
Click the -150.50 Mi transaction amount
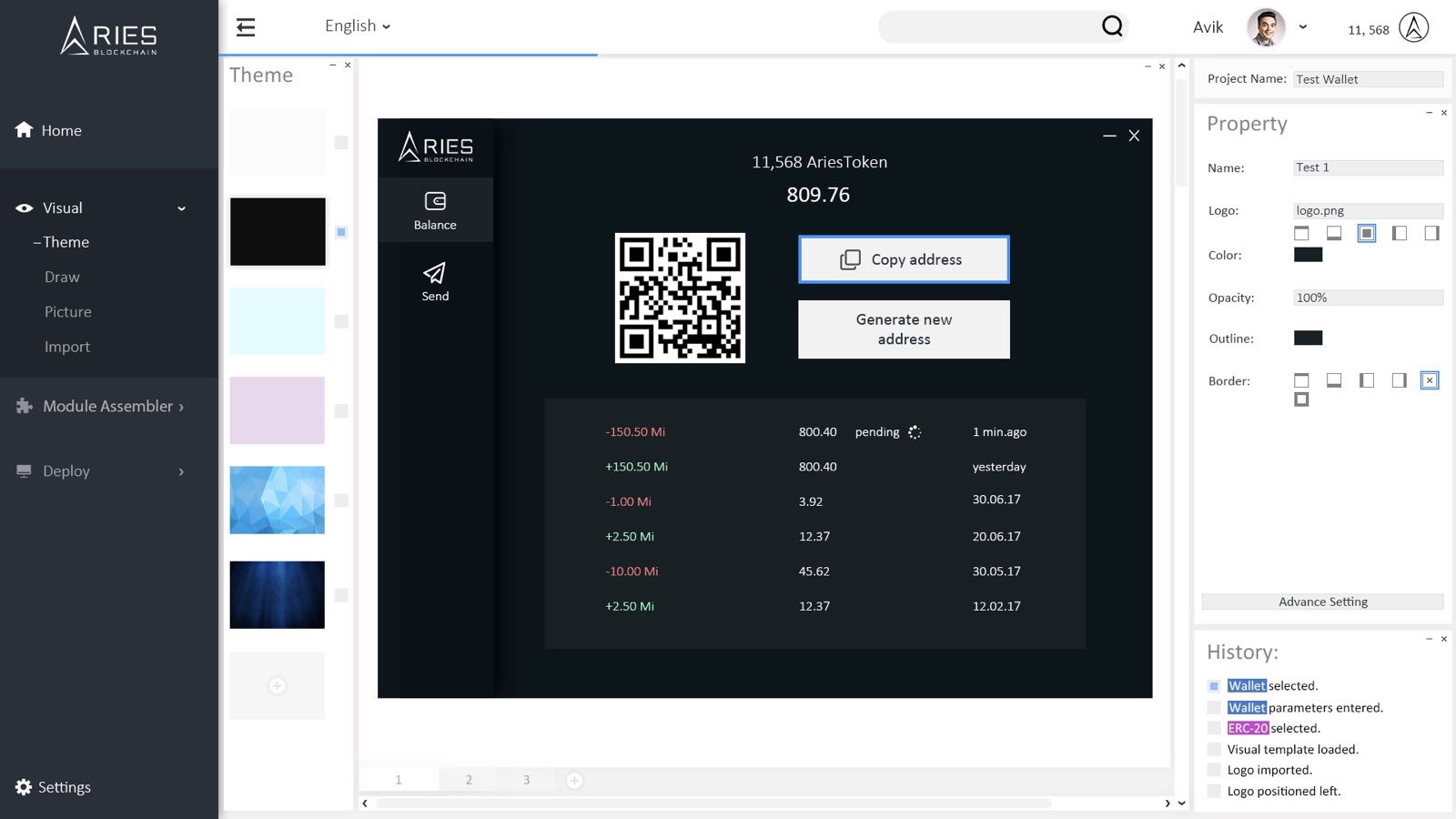pyautogui.click(x=635, y=432)
